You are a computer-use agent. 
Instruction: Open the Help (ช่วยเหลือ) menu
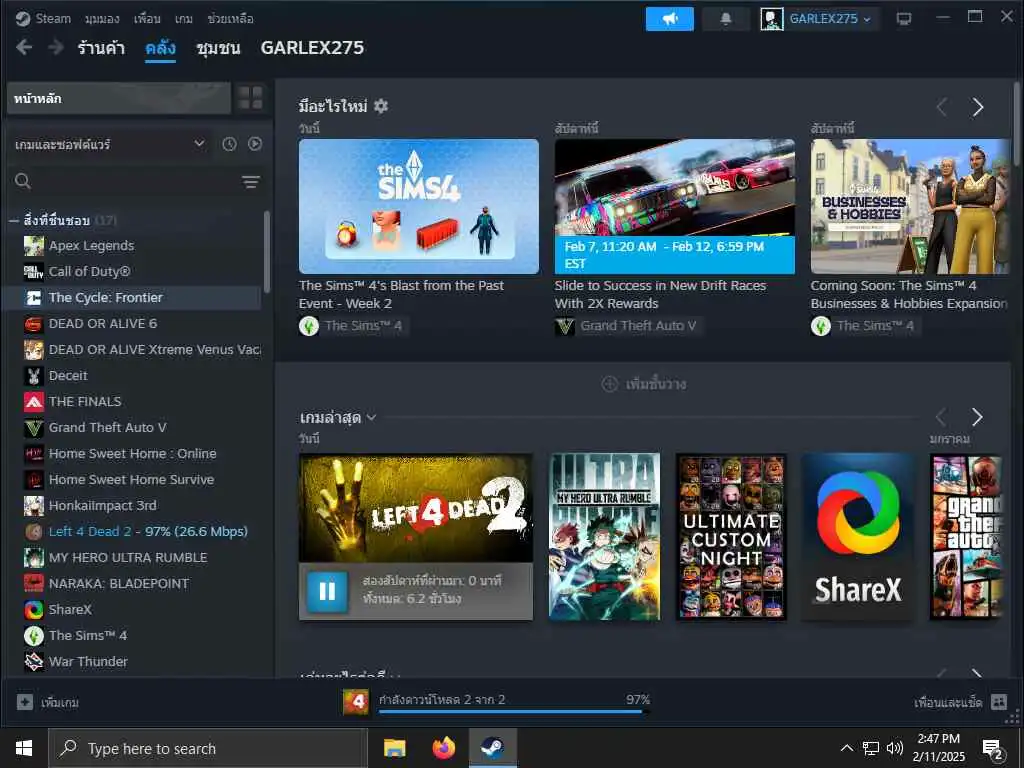[x=230, y=19]
